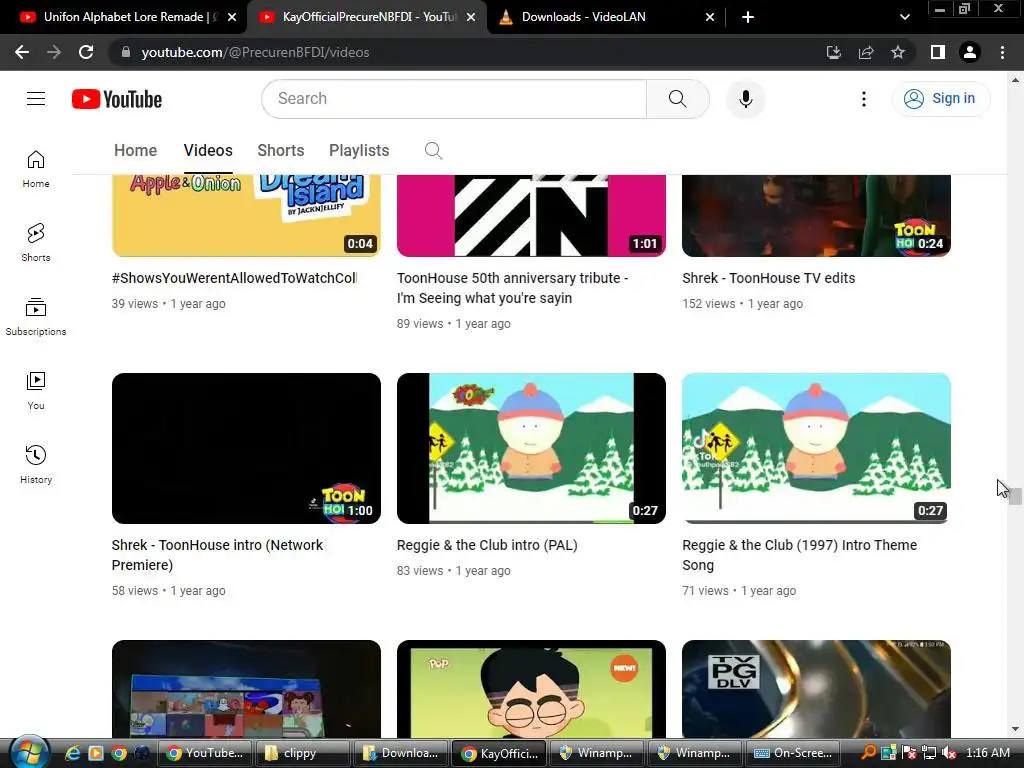Image resolution: width=1024 pixels, height=768 pixels.
Task: Open Chrome profile avatar menu
Action: [970, 52]
